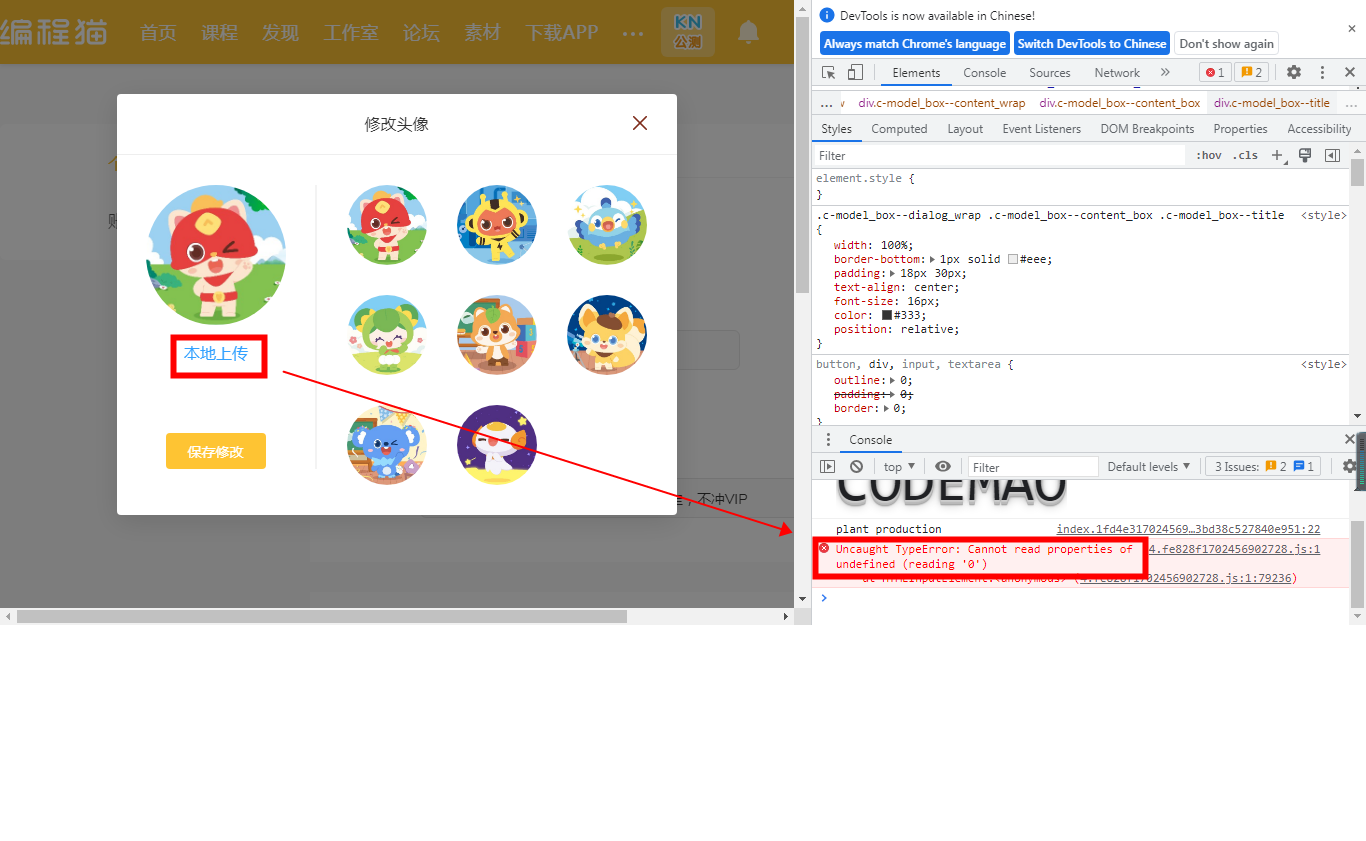Select the blue koala avatar
1366x841 pixels.
(x=387, y=445)
